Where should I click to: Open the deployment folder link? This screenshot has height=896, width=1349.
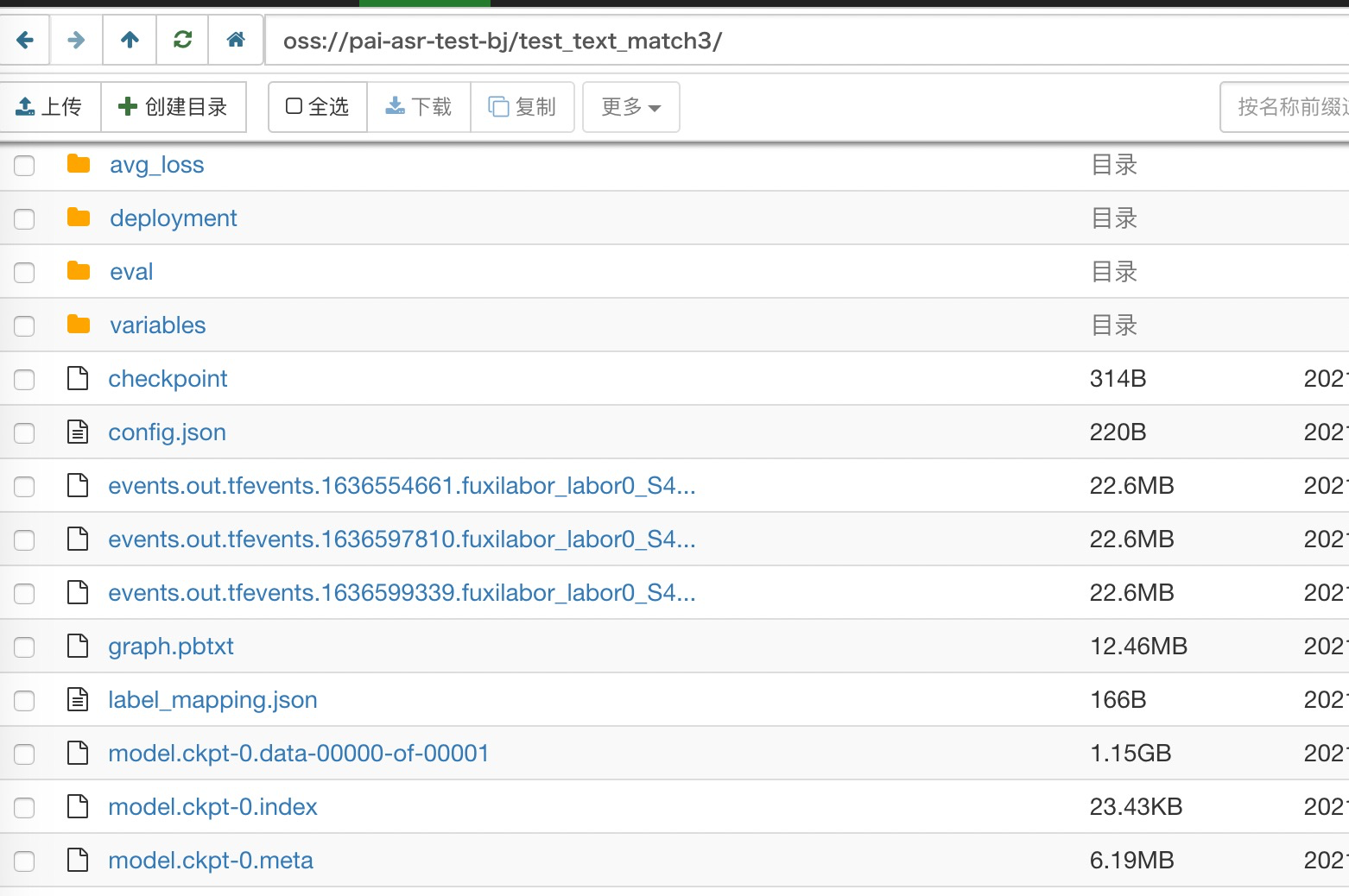174,218
